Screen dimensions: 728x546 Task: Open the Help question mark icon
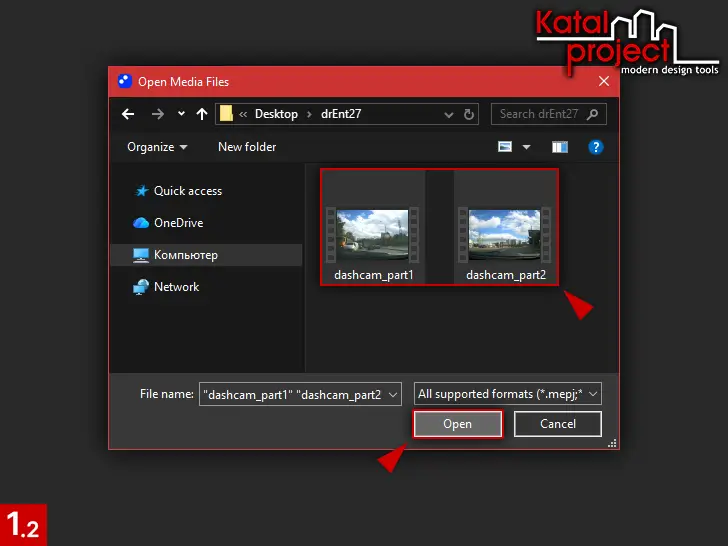click(596, 147)
